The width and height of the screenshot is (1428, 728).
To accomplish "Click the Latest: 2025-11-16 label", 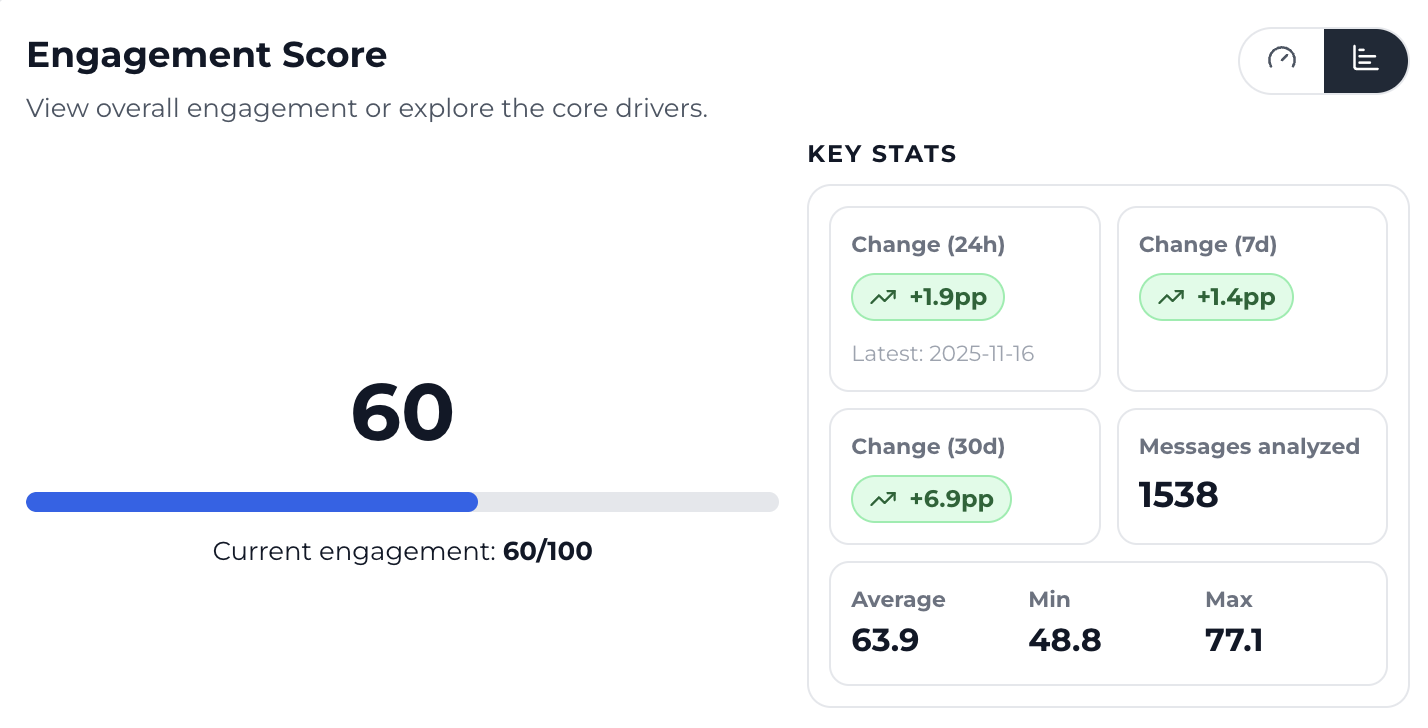I will click(x=943, y=354).
